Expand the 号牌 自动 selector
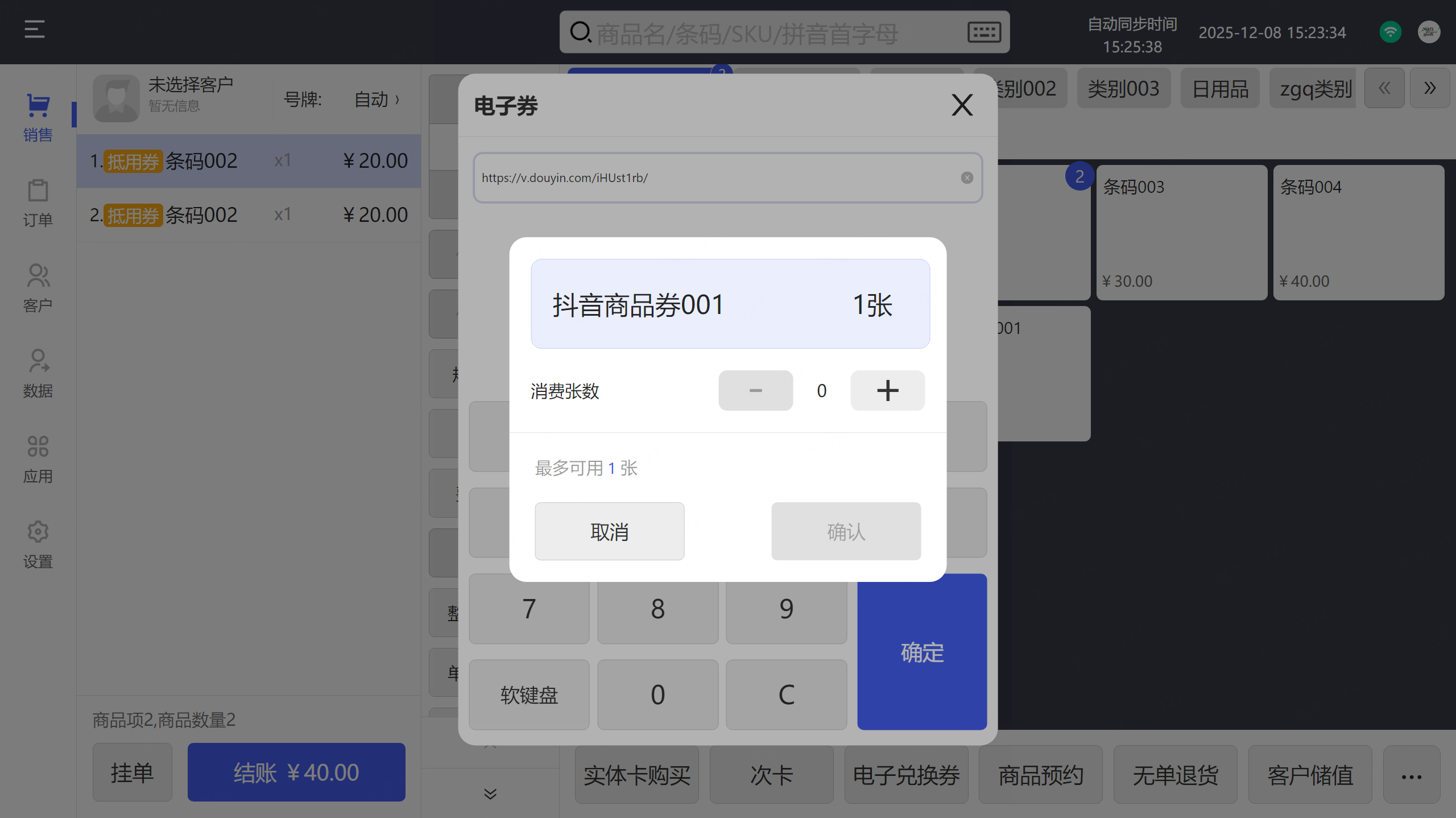Image resolution: width=1456 pixels, height=818 pixels. 377,100
